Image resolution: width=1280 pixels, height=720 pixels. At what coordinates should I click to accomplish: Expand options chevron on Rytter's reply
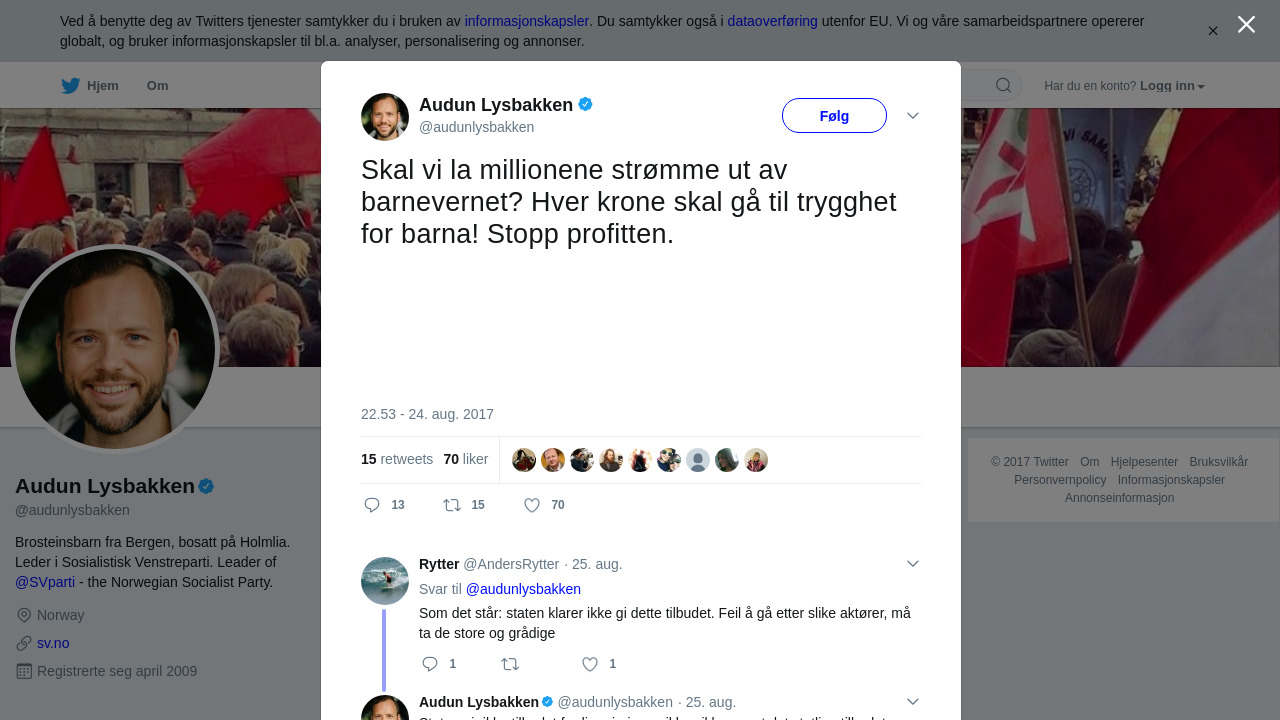coord(913,564)
